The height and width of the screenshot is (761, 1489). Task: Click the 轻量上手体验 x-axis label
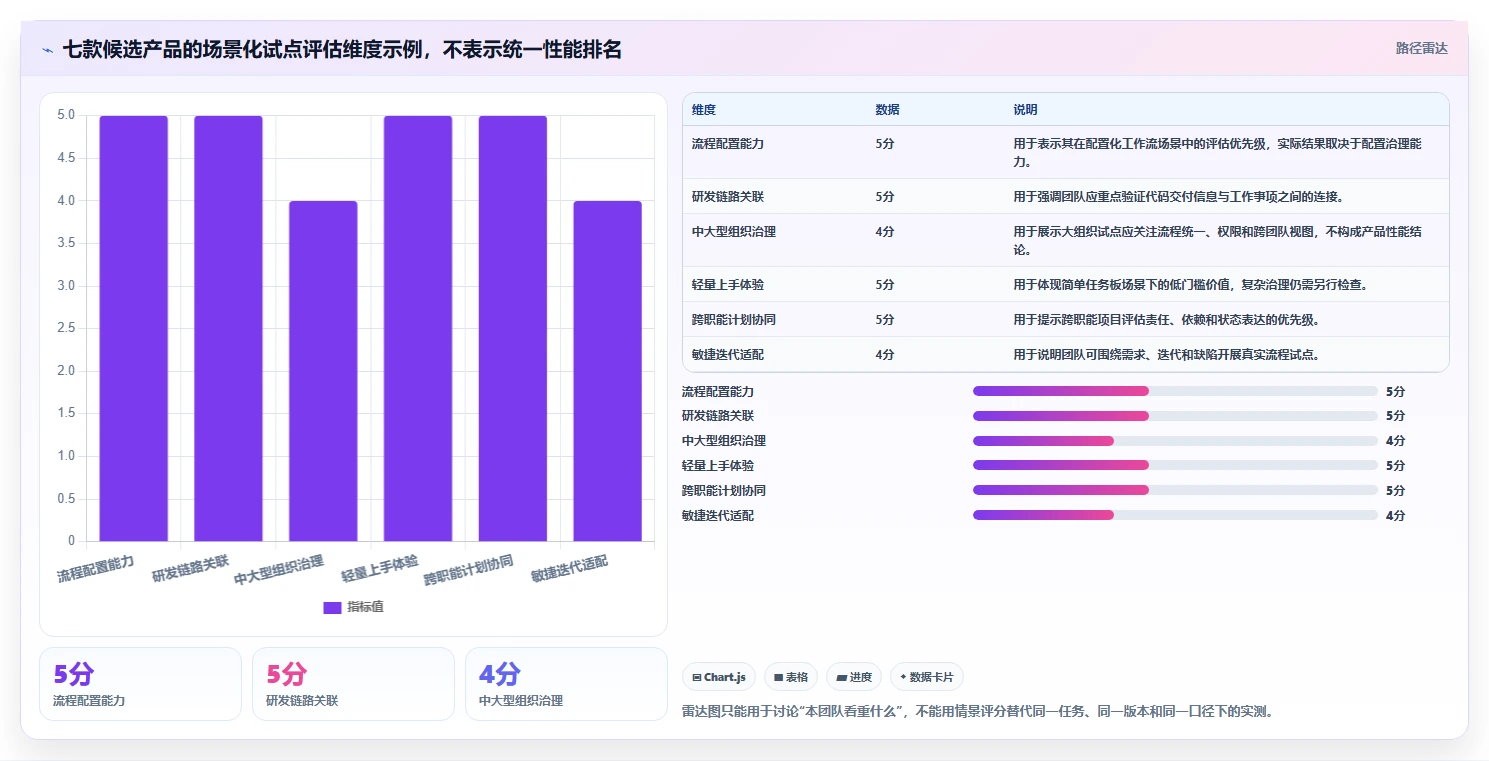380,568
